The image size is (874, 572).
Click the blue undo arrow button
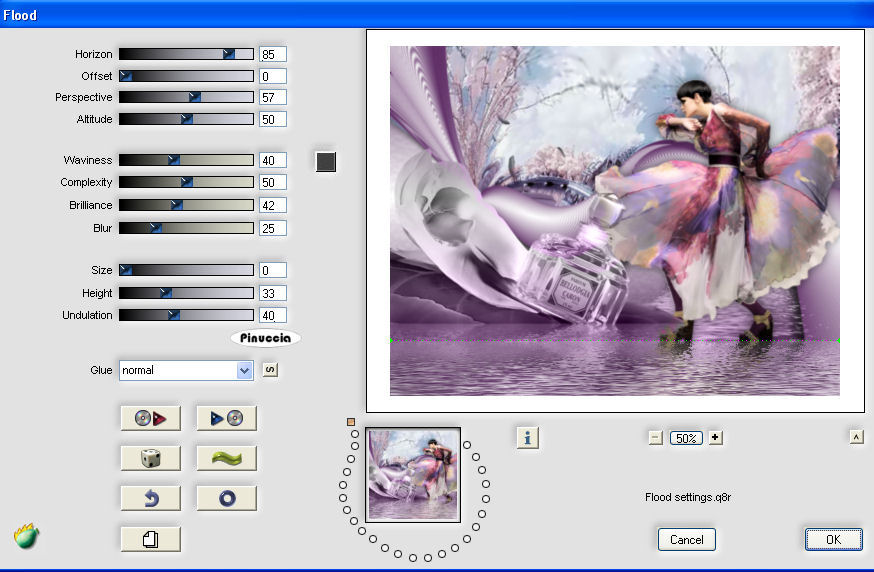tap(150, 498)
